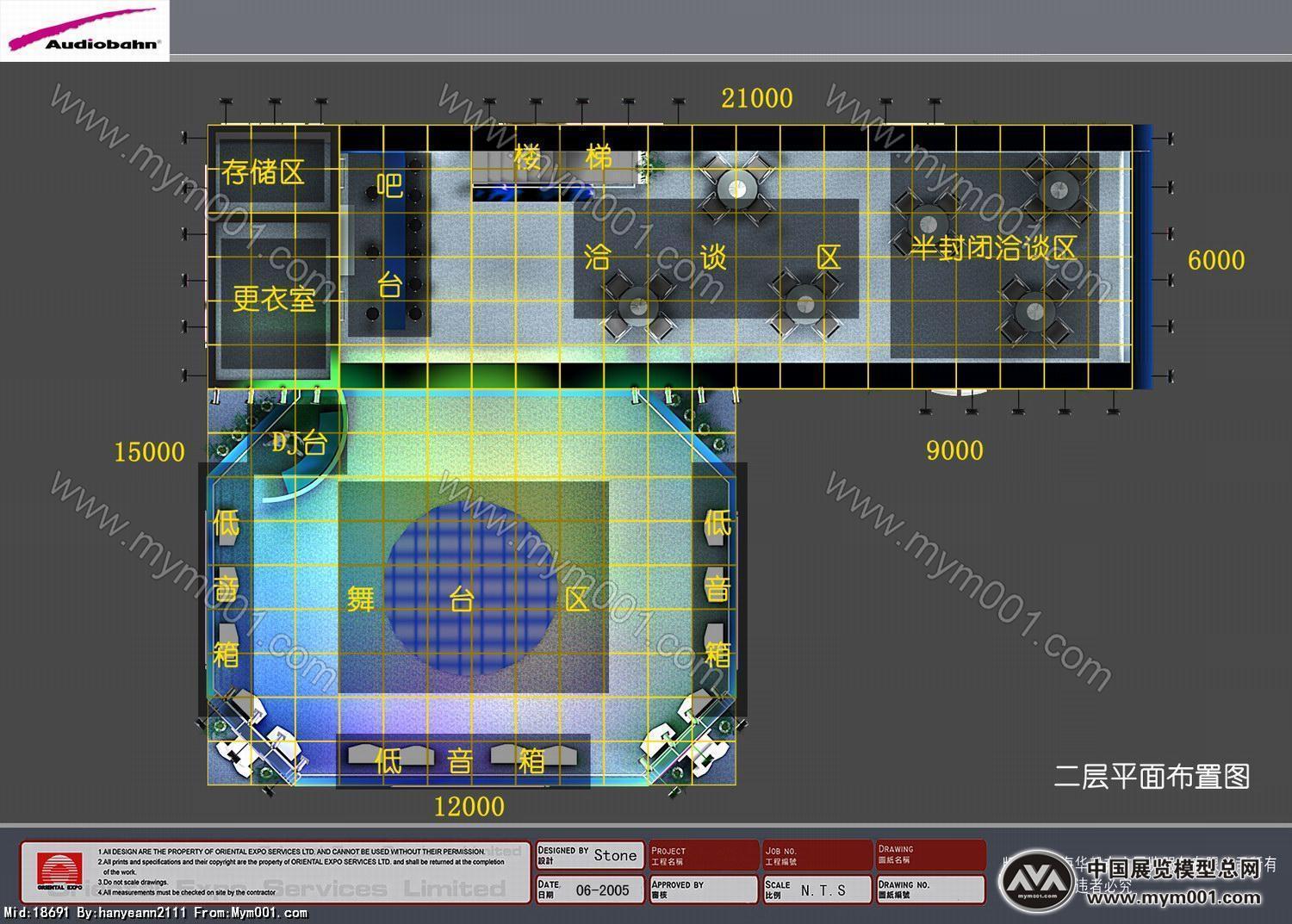Click the mym001 circular logo emblem

[1038, 880]
